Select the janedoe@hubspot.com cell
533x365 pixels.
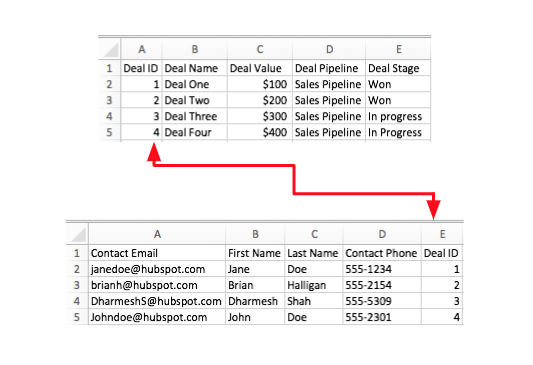click(x=157, y=269)
